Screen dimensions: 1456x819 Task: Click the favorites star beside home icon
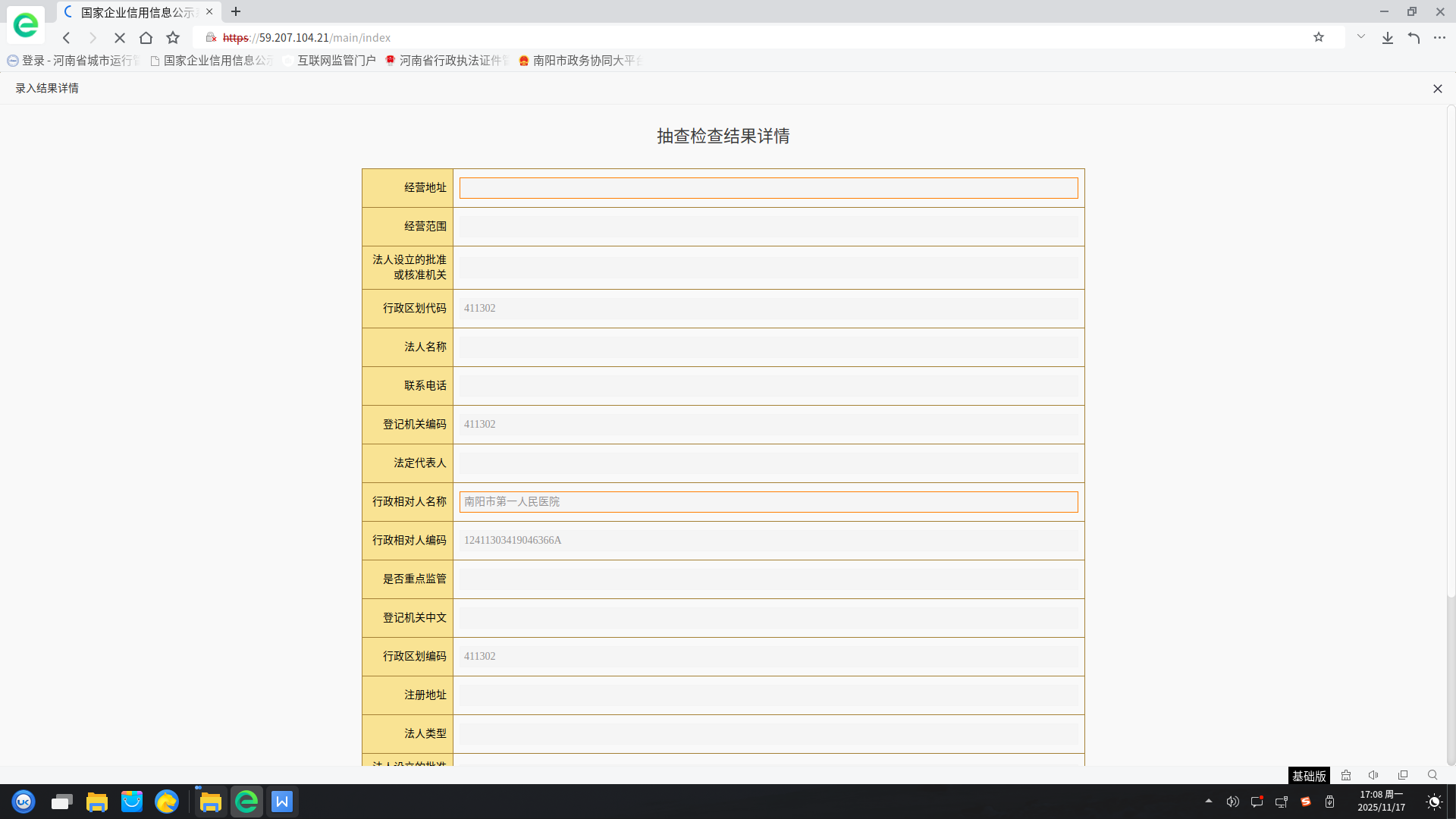tap(173, 38)
